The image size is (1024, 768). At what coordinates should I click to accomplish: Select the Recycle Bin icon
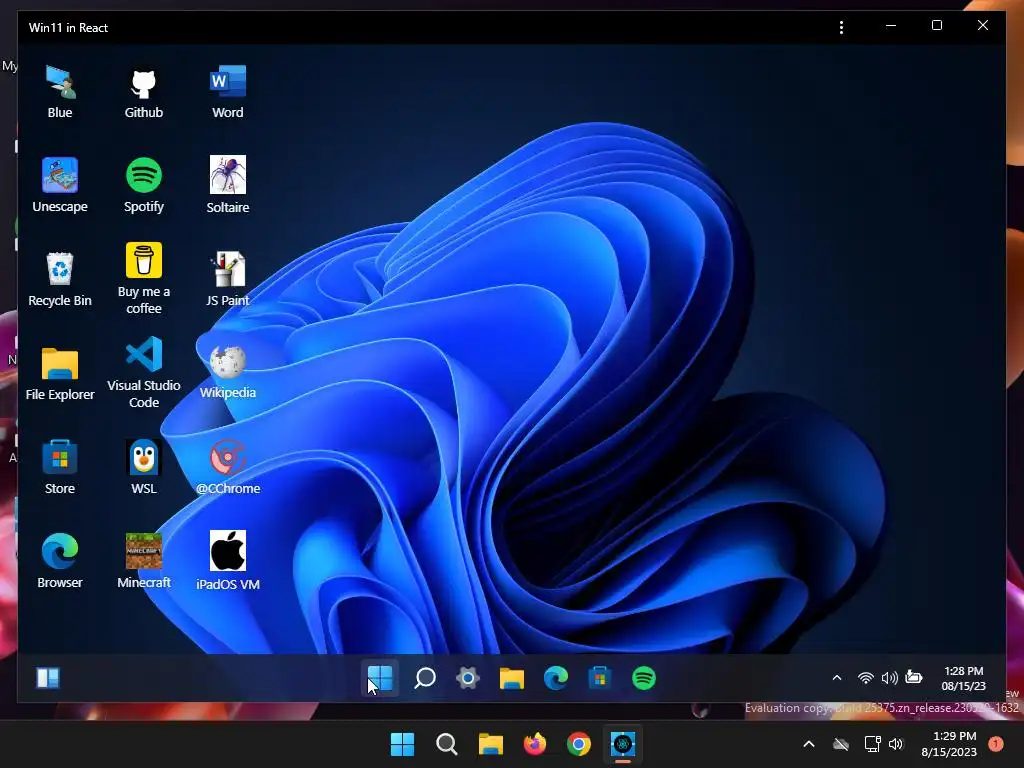60,280
